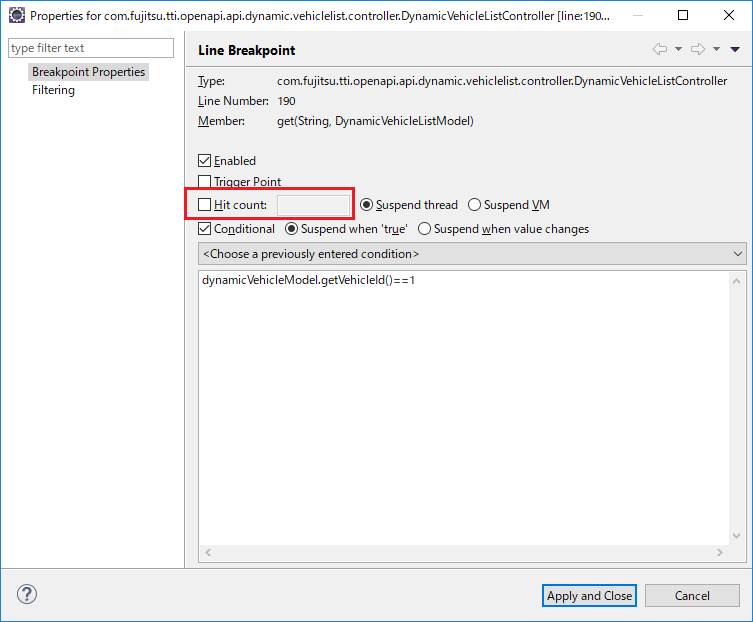Viewport: 753px width, 622px height.
Task: Open the previously entered condition dropdown
Action: coord(472,254)
